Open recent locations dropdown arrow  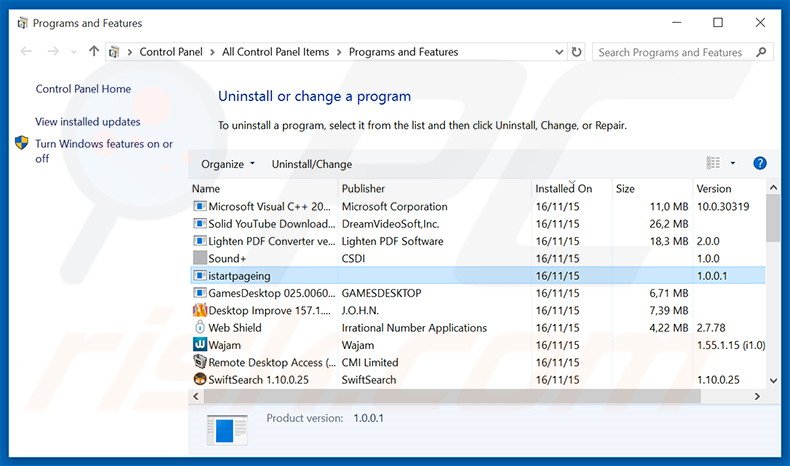pyautogui.click(x=74, y=52)
